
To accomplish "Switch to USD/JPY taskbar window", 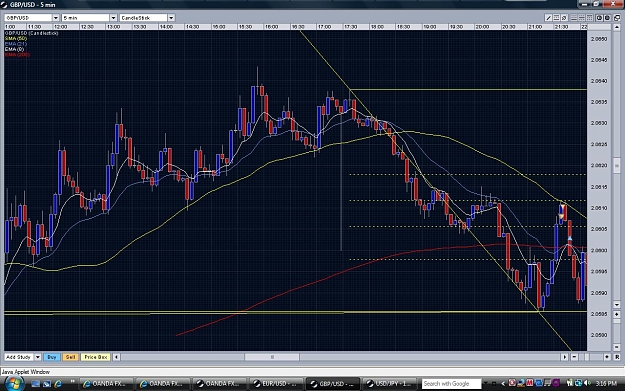I will [x=389, y=384].
